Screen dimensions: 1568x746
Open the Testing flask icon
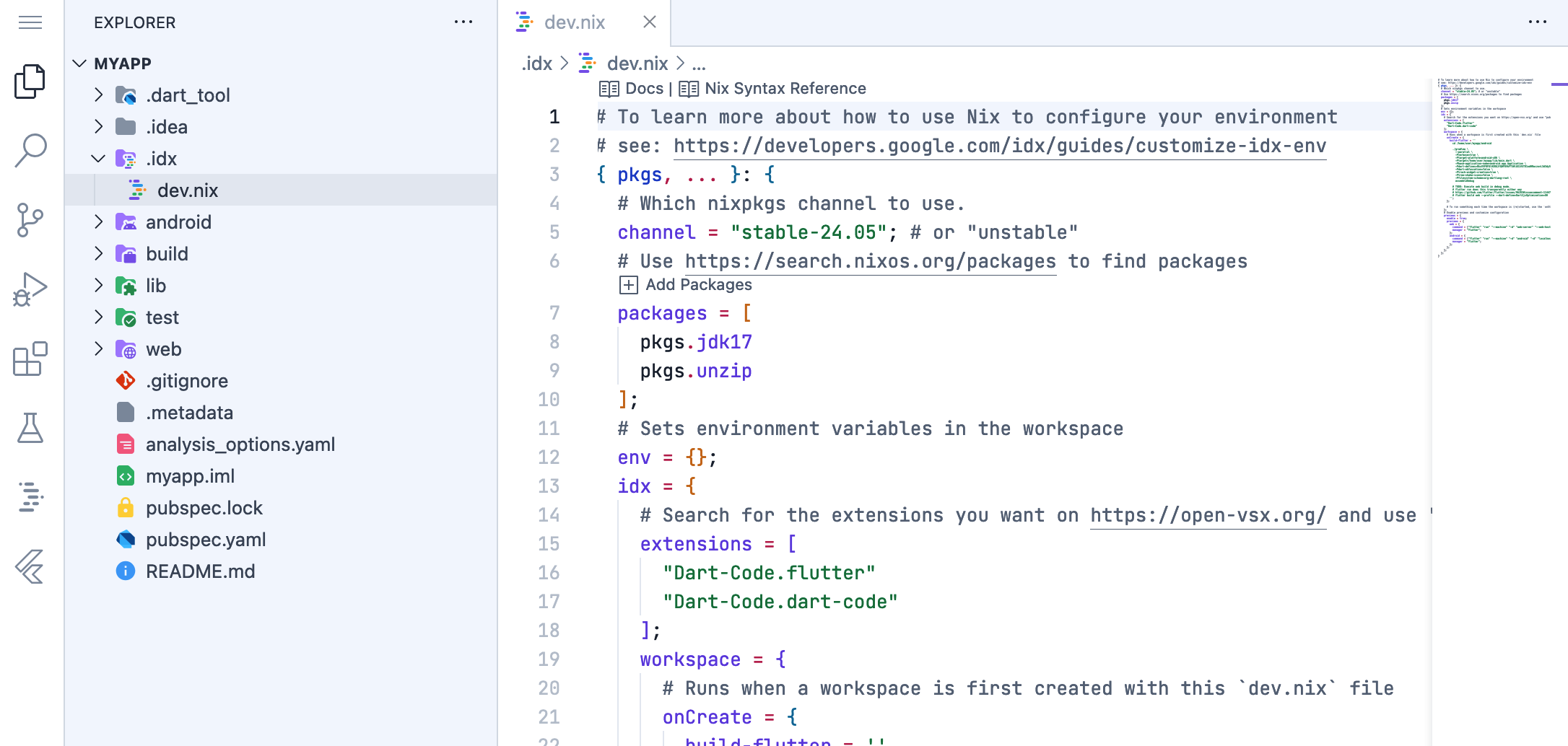(x=30, y=428)
